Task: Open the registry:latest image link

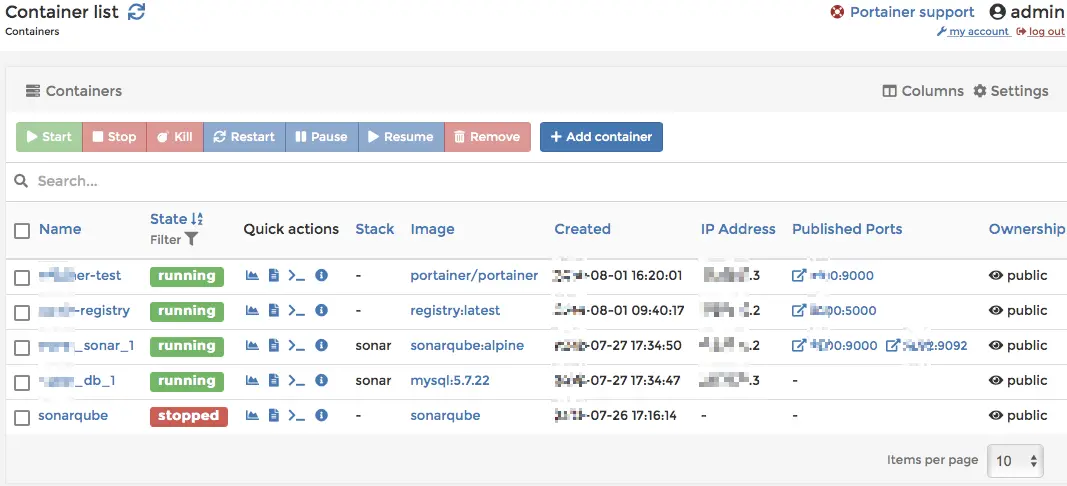Action: 455,310
